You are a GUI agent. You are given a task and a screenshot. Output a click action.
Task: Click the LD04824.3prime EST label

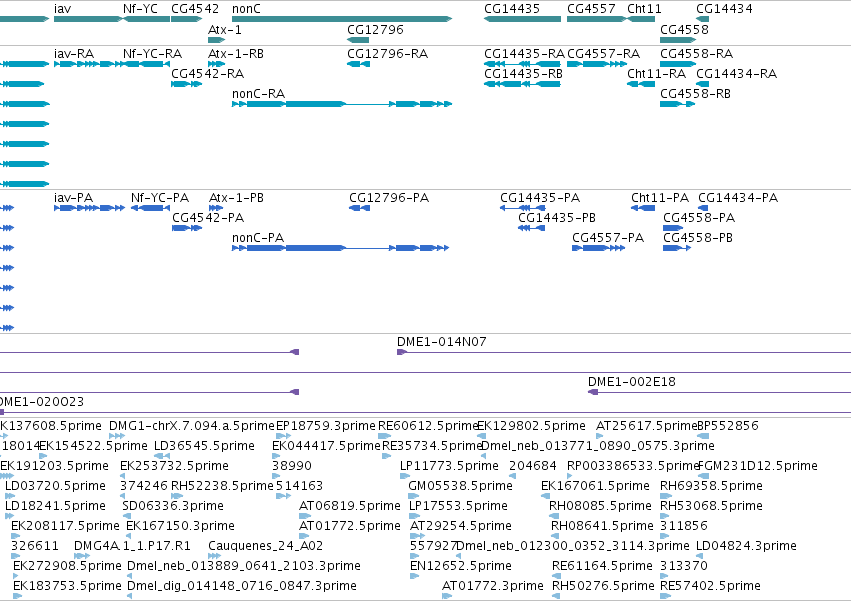click(x=746, y=546)
